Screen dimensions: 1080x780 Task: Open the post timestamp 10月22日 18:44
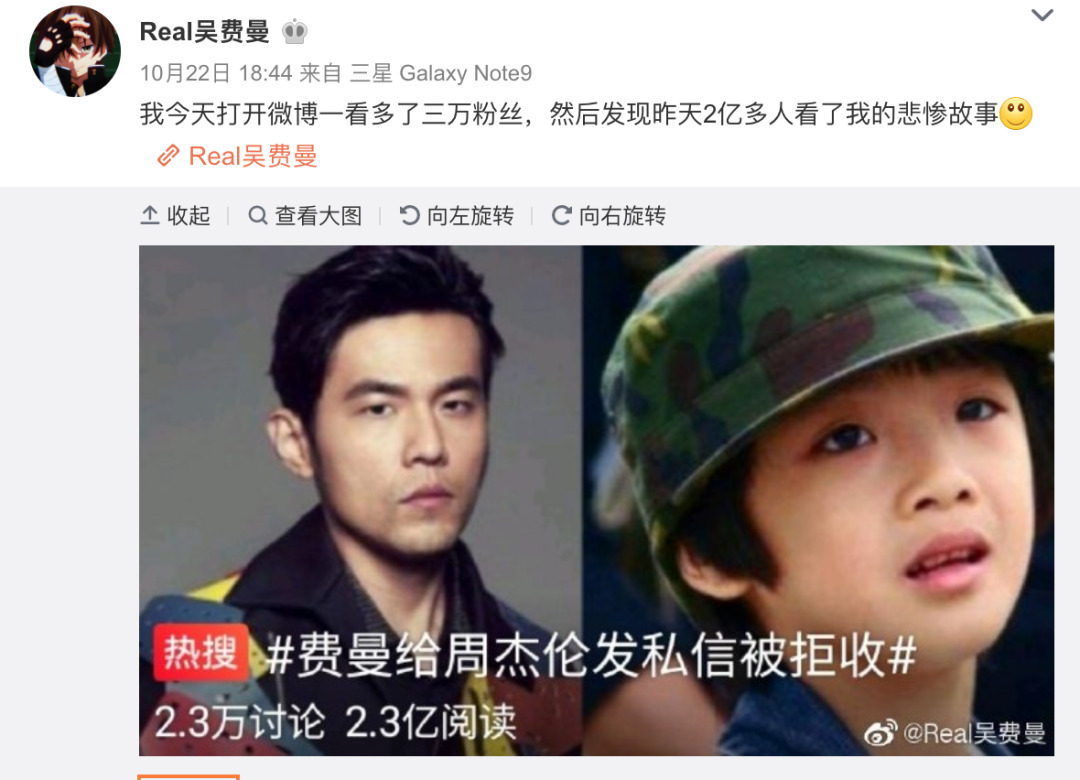pyautogui.click(x=216, y=73)
